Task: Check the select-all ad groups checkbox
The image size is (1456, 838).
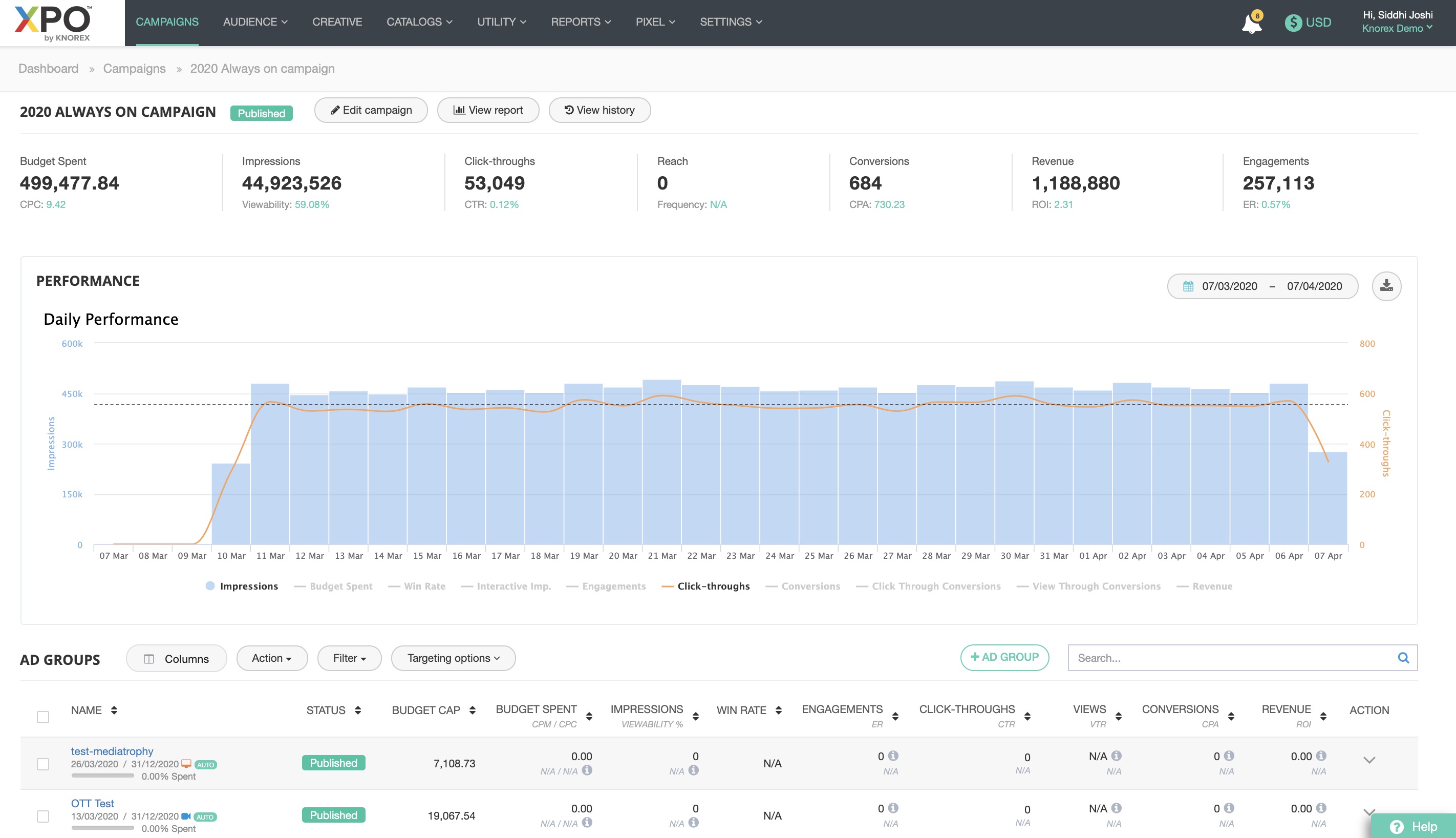Action: click(43, 717)
